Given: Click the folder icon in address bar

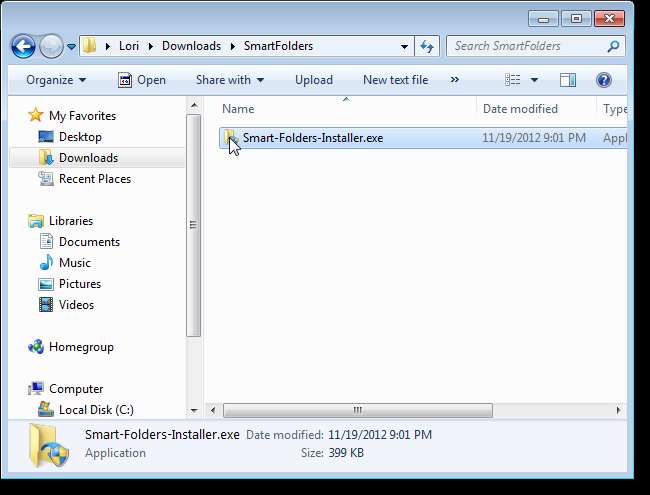Looking at the screenshot, I should [x=89, y=46].
